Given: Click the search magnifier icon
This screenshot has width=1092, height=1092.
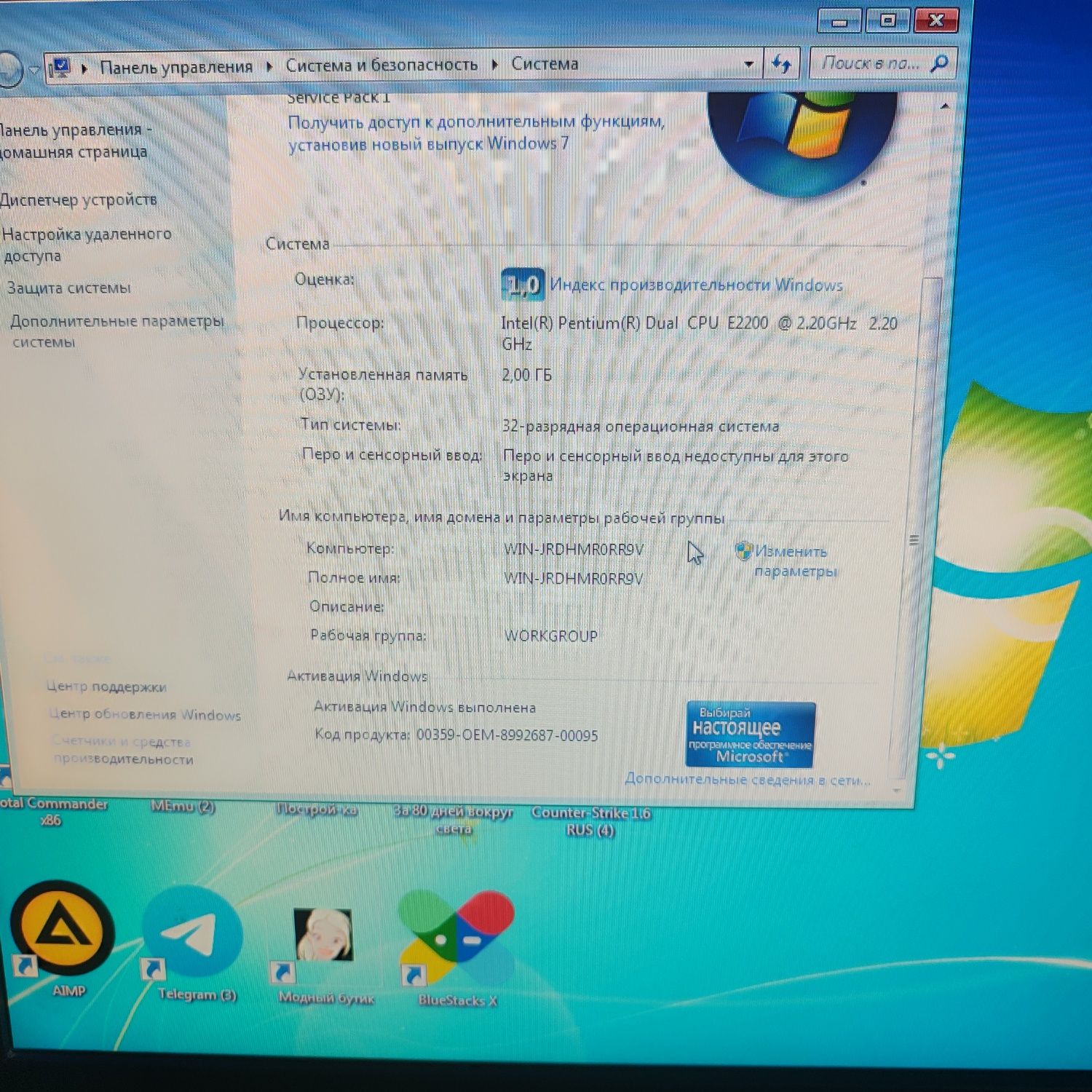Looking at the screenshot, I should (x=940, y=63).
